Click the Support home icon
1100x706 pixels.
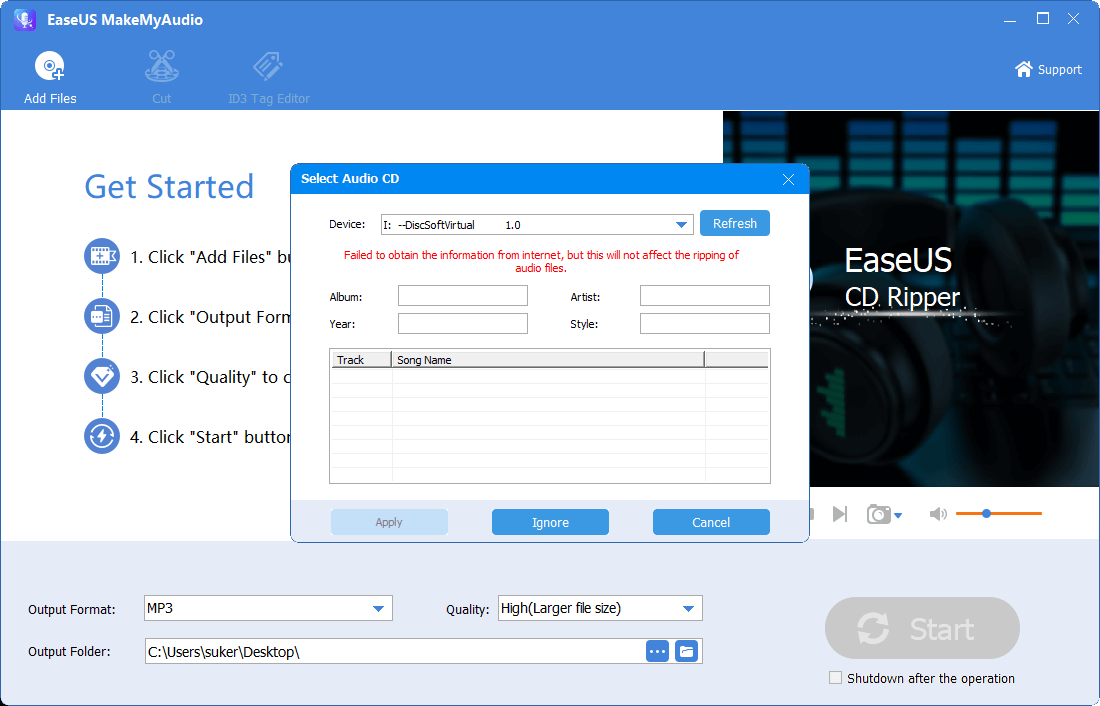[1023, 69]
